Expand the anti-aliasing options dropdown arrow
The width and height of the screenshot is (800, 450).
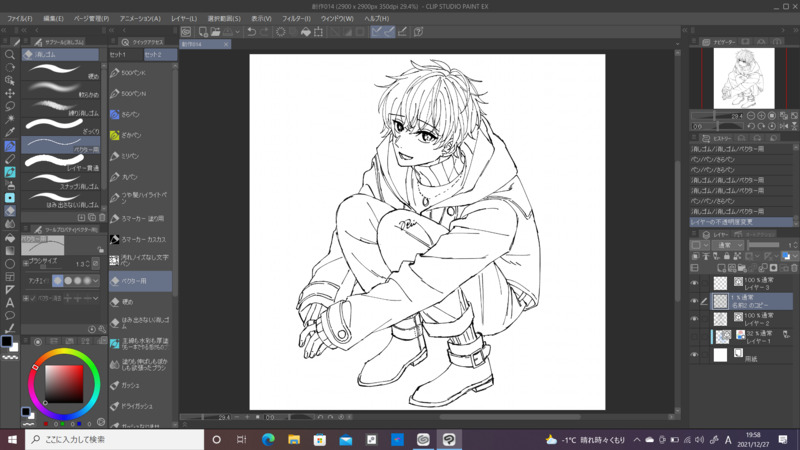(x=96, y=281)
